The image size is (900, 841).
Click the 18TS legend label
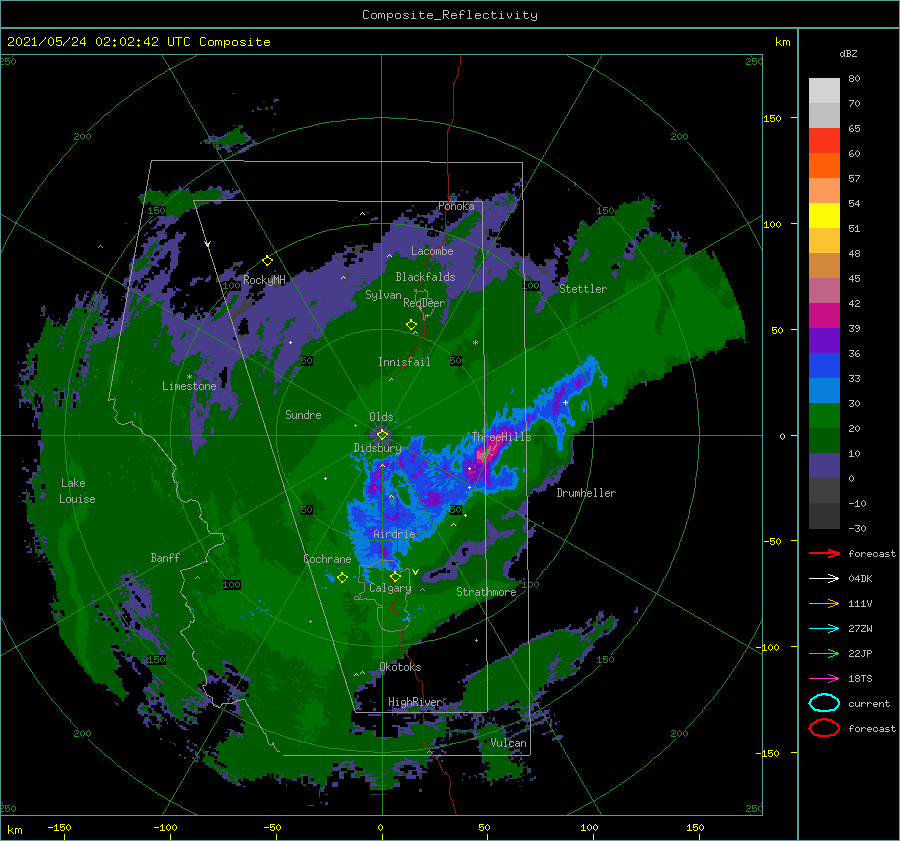[860, 679]
